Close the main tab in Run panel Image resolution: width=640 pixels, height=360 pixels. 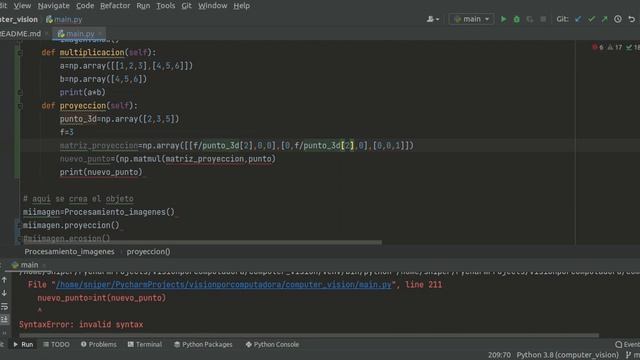click(44, 265)
